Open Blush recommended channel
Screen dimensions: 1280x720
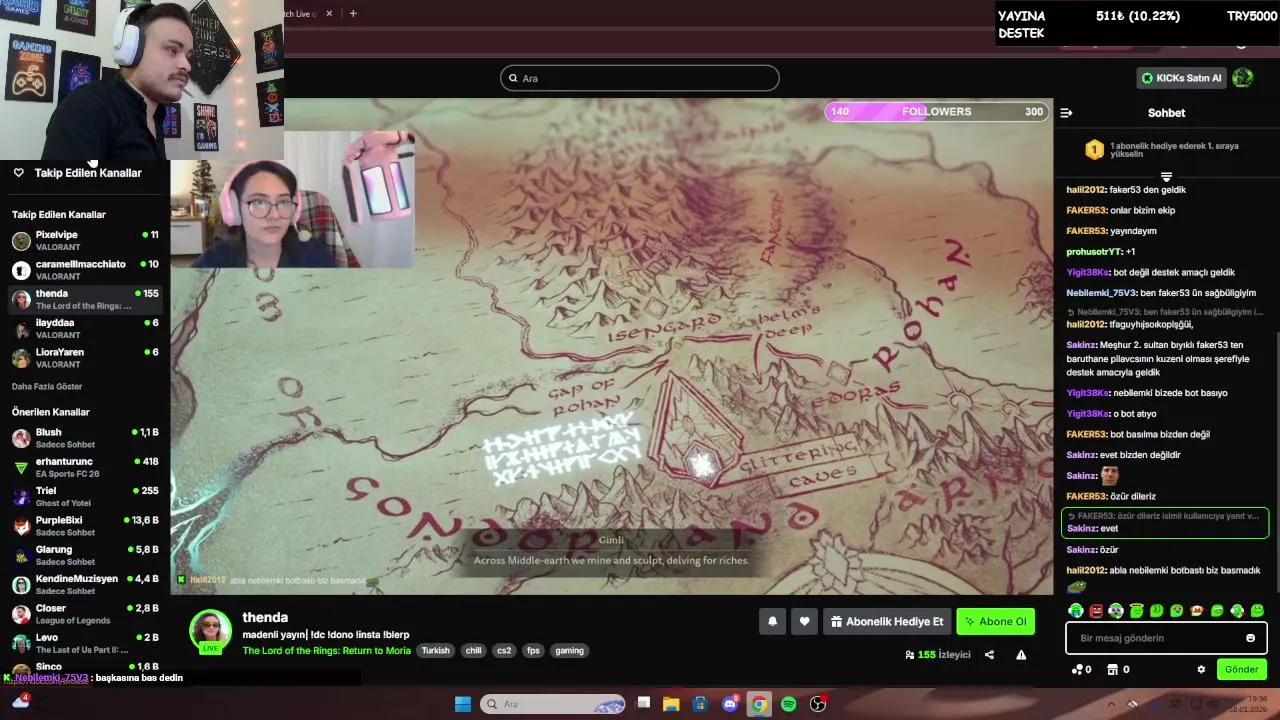pos(85,438)
